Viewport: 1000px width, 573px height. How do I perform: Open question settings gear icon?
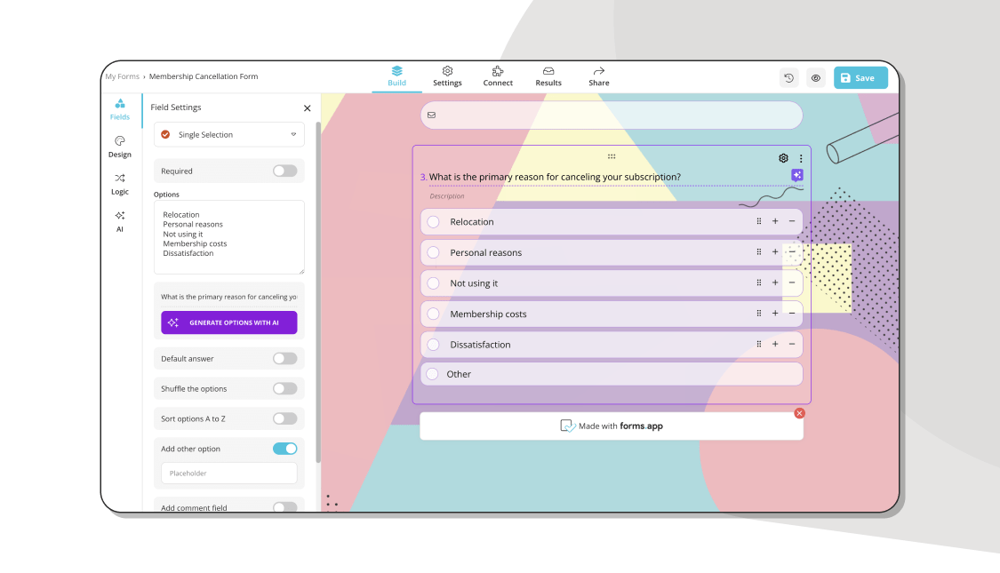[783, 158]
